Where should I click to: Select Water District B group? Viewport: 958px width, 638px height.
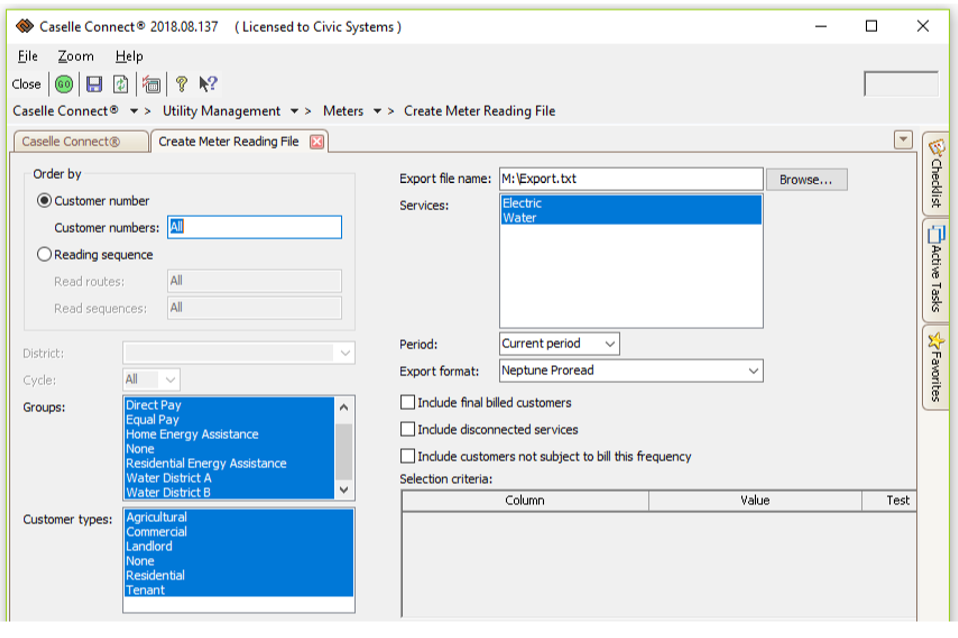point(229,492)
